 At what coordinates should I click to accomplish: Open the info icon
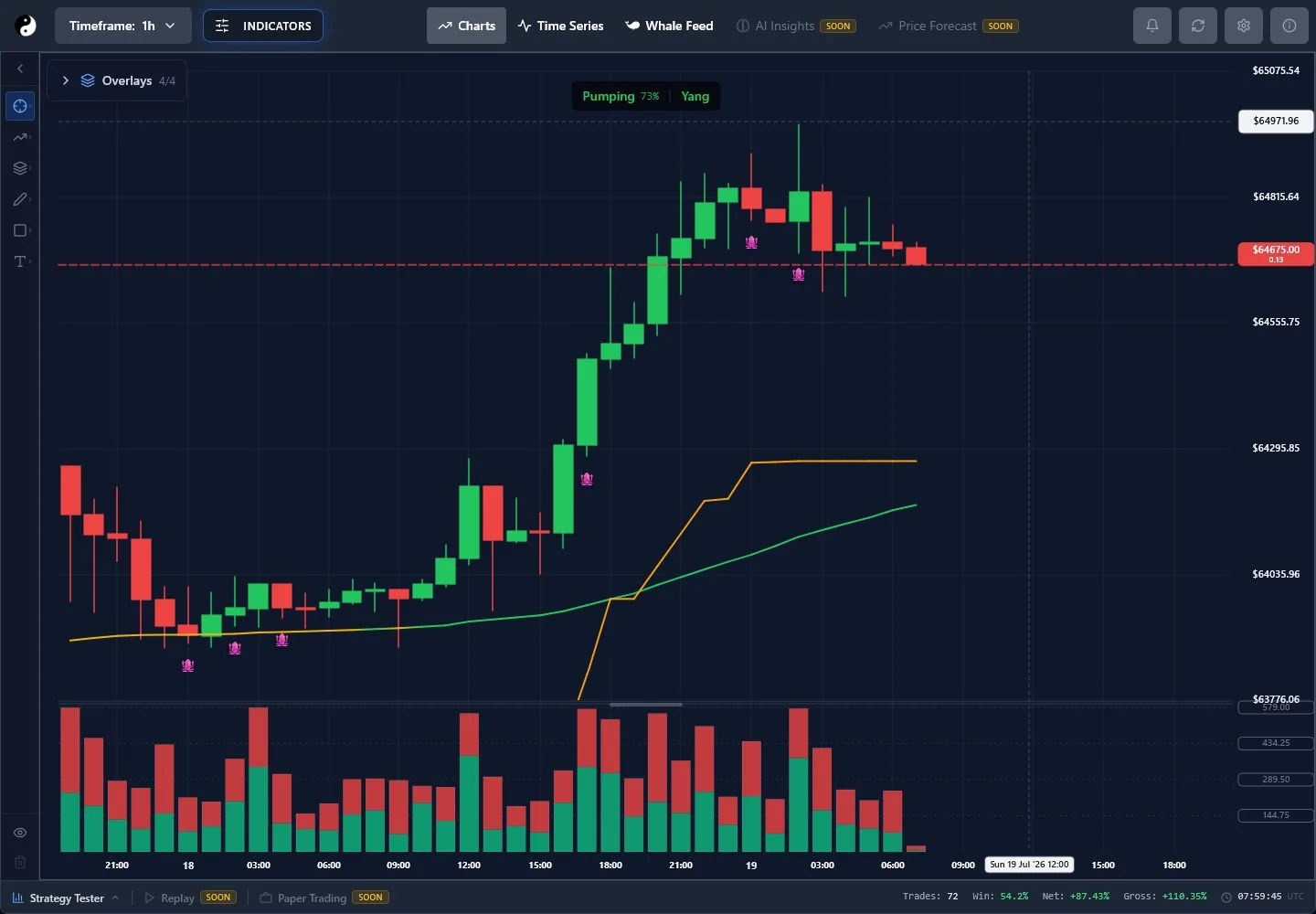[1289, 26]
